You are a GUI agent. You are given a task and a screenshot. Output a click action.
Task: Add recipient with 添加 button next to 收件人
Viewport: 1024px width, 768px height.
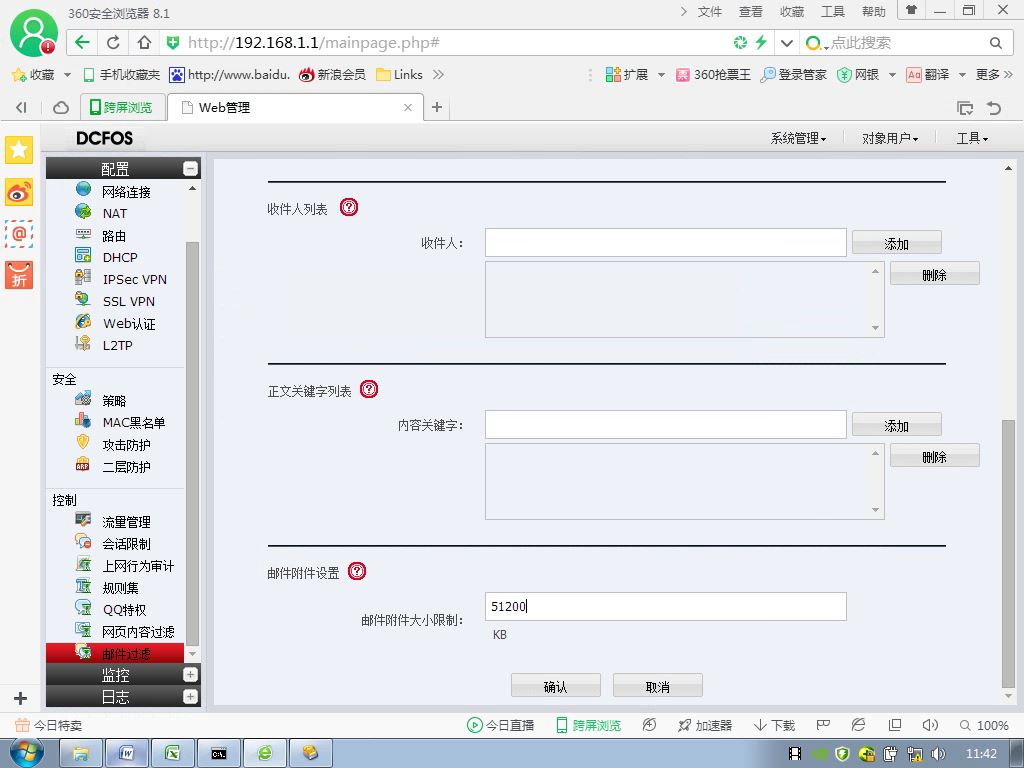point(897,244)
